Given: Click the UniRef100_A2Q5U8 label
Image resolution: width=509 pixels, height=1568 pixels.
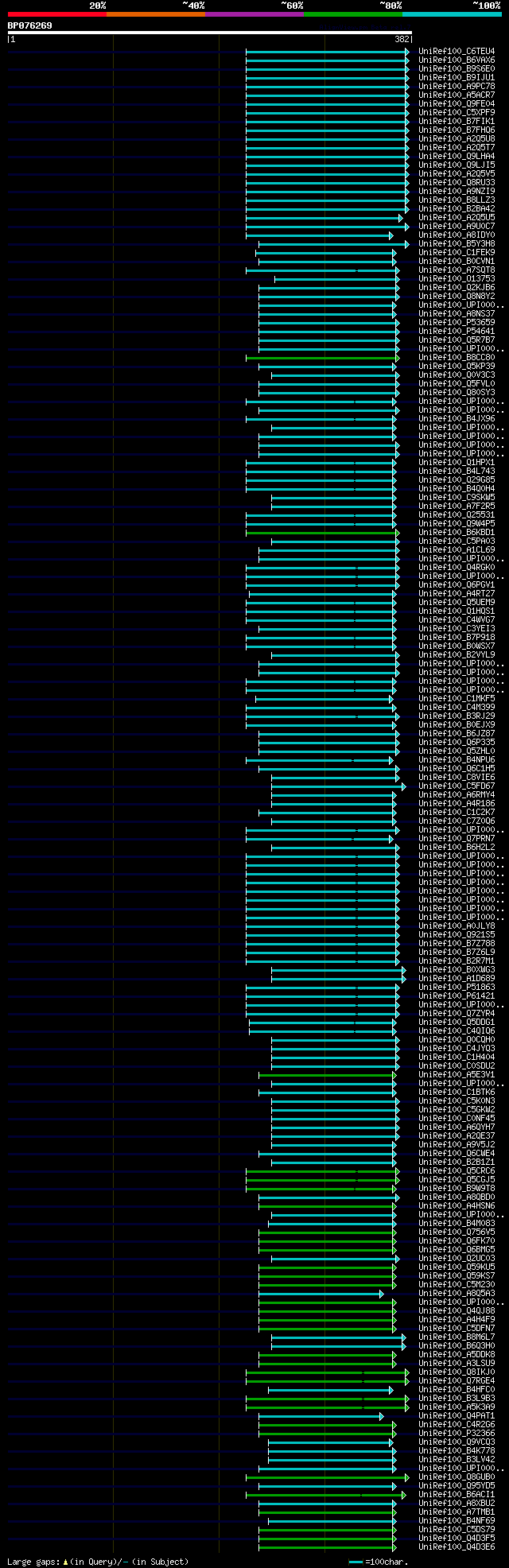Looking at the screenshot, I should tap(457, 139).
